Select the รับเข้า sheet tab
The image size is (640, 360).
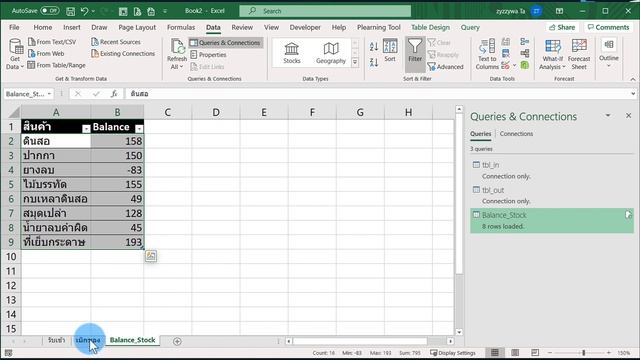pos(56,340)
